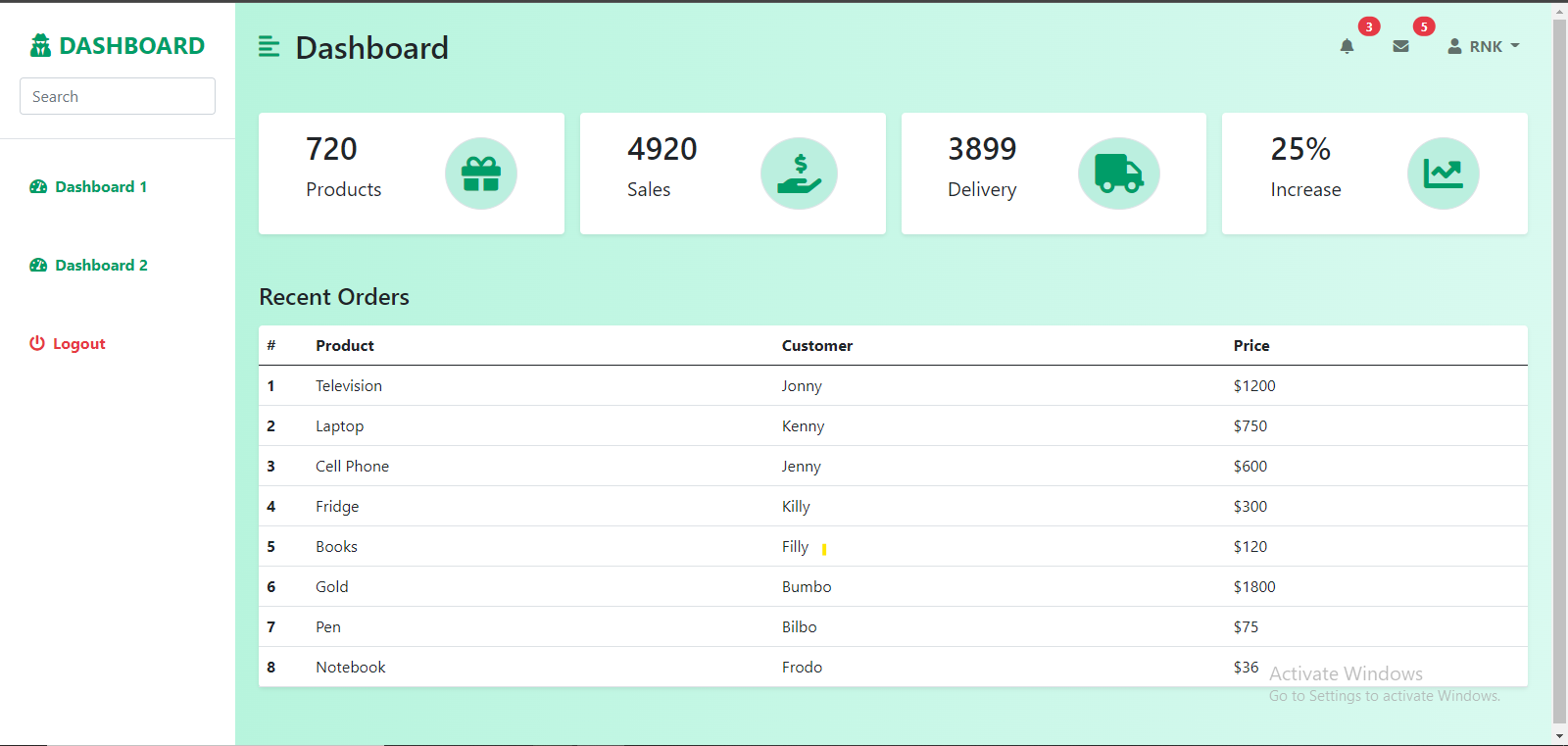Click the truck icon on Delivery card
Image resolution: width=1568 pixels, height=746 pixels.
pos(1119,174)
